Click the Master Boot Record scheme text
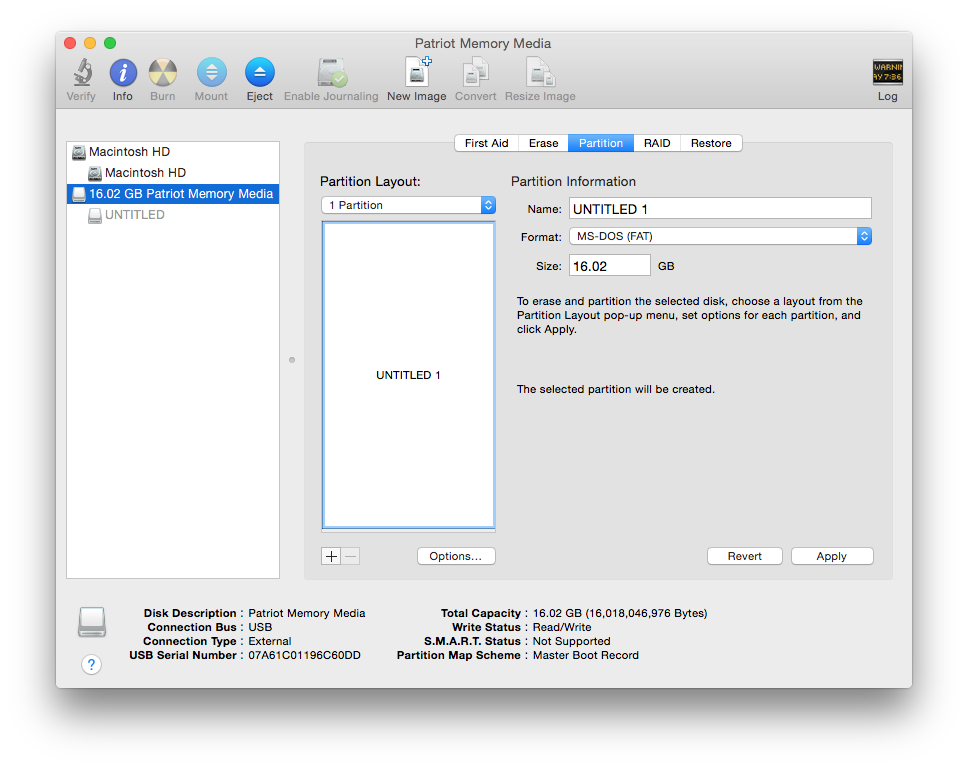 coord(586,655)
